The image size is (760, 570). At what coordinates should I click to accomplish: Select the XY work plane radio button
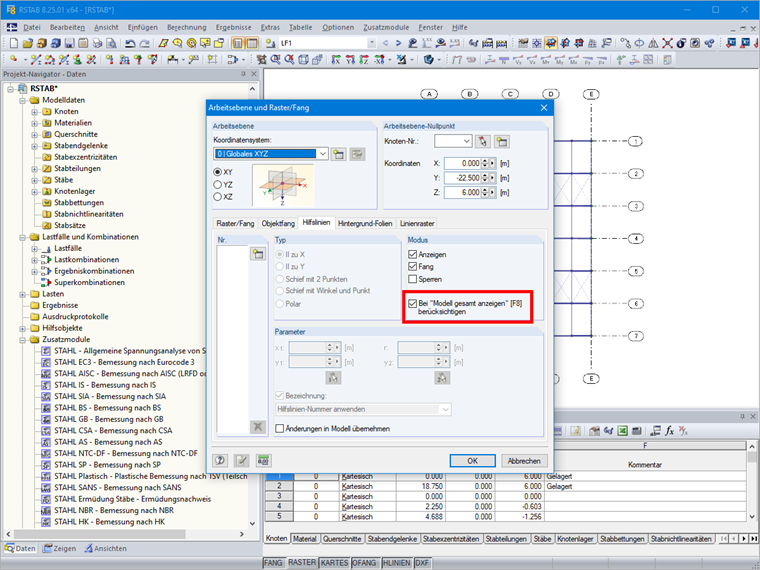click(x=218, y=172)
